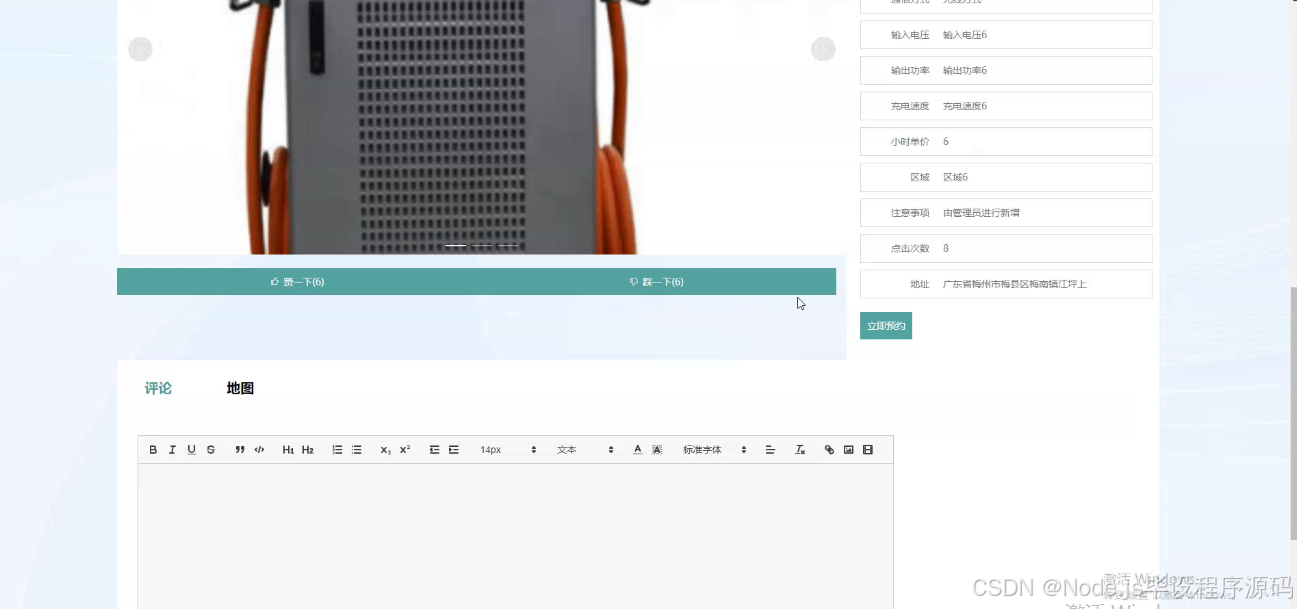Viewport: 1297px width, 609px height.
Task: Insert a hyperlink
Action: pyautogui.click(x=829, y=450)
